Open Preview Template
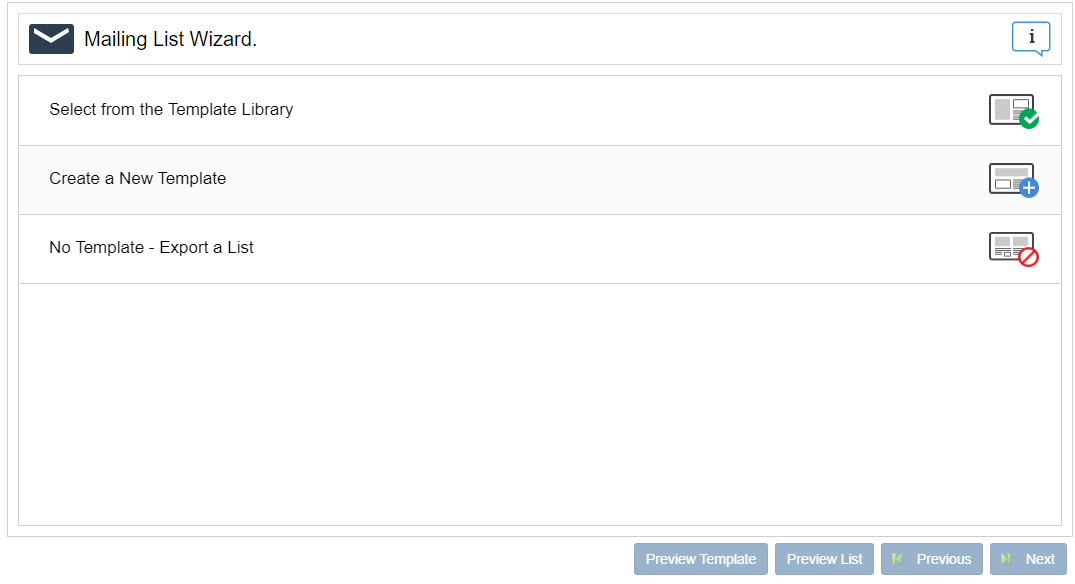Image resolution: width=1075 pixels, height=584 pixels. point(701,559)
